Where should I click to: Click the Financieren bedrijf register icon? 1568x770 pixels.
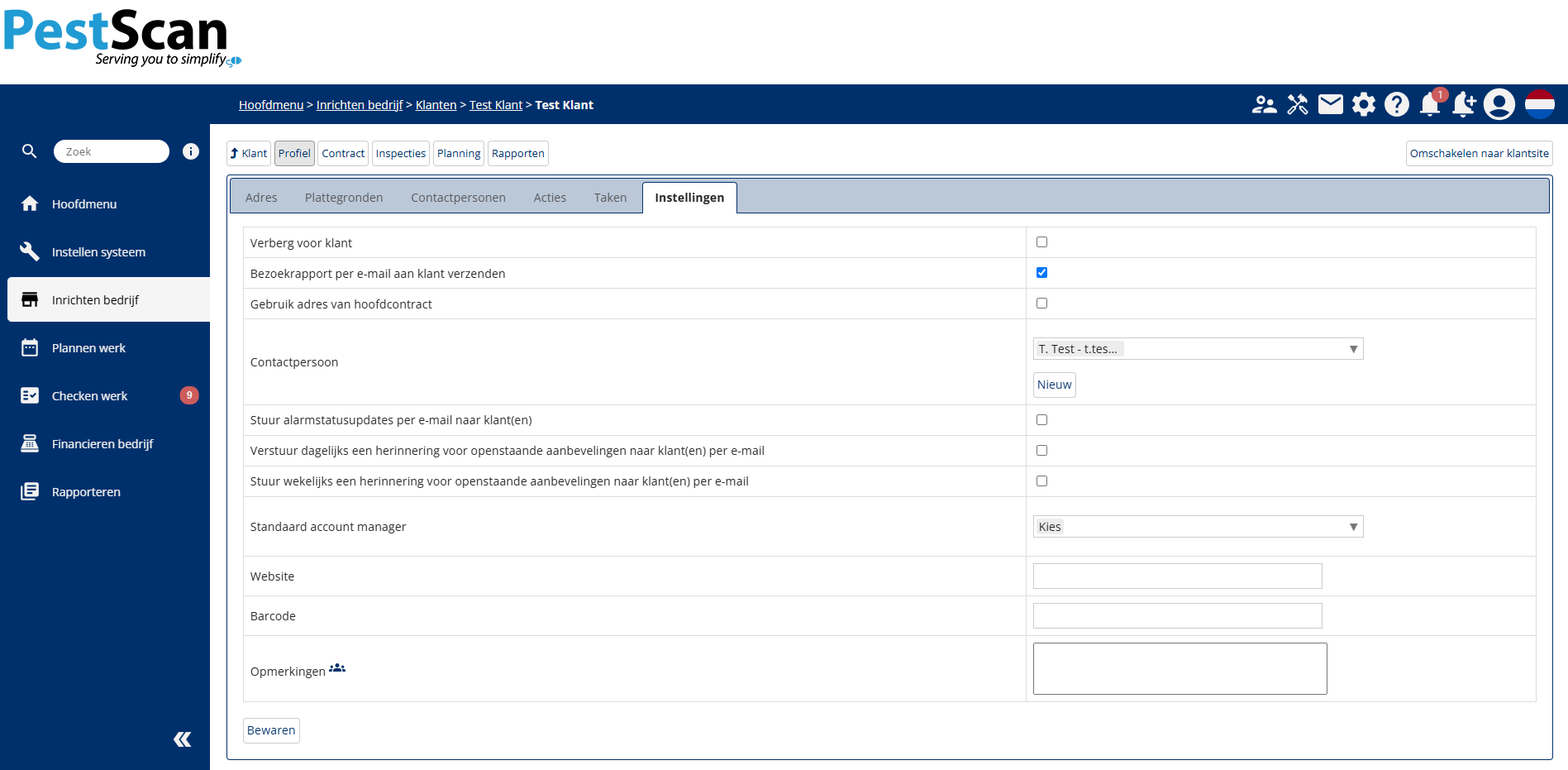30,443
